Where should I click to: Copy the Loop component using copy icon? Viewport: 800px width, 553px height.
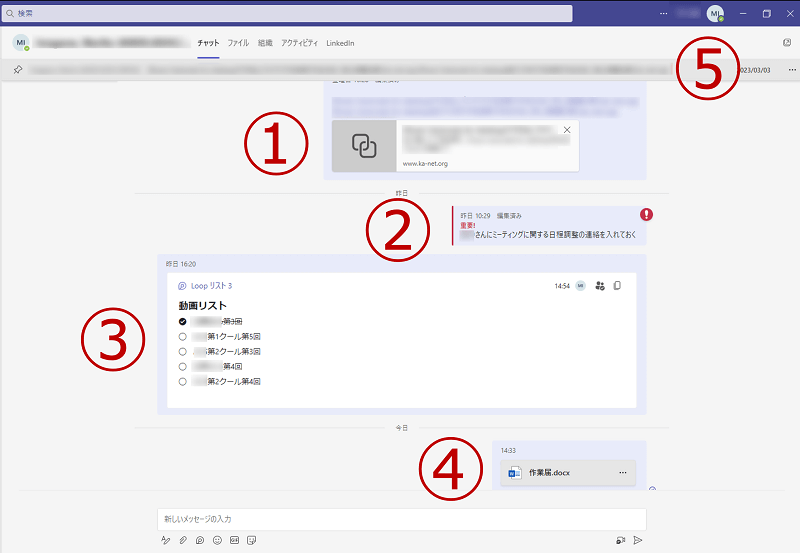(x=617, y=286)
